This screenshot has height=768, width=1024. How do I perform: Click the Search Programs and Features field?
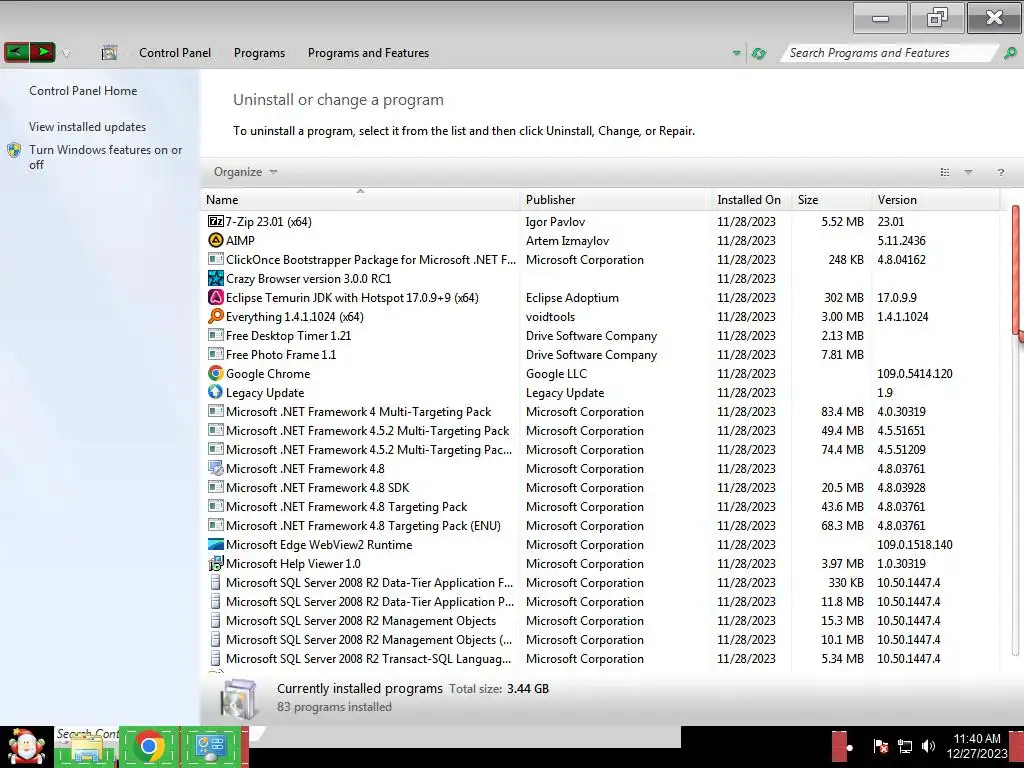[888, 53]
